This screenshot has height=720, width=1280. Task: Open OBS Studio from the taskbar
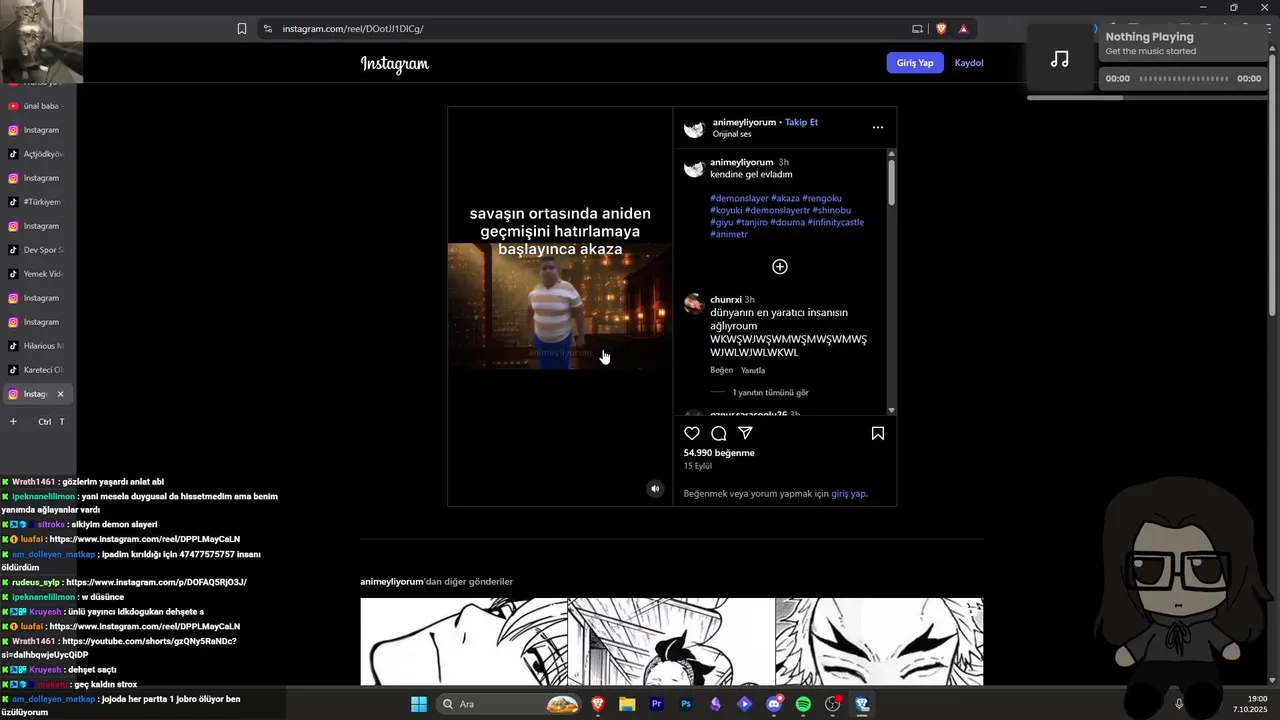point(832,704)
